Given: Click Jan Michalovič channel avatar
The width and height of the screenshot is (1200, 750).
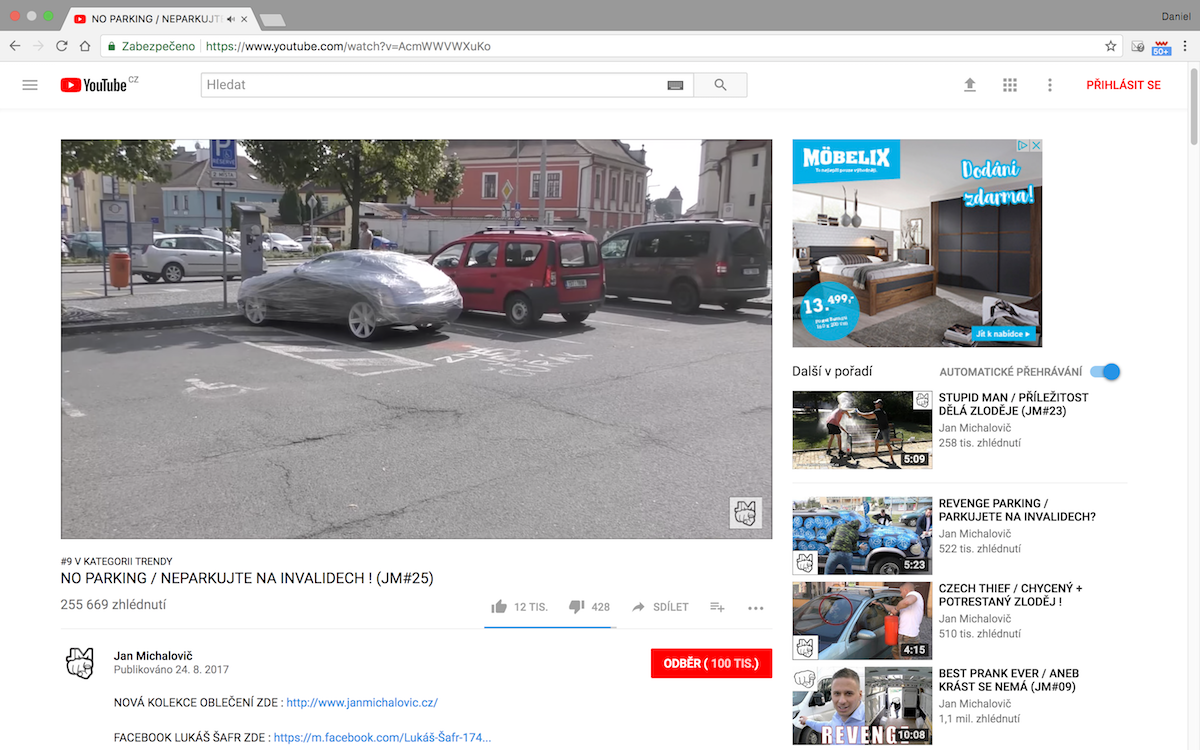Looking at the screenshot, I should pos(80,661).
